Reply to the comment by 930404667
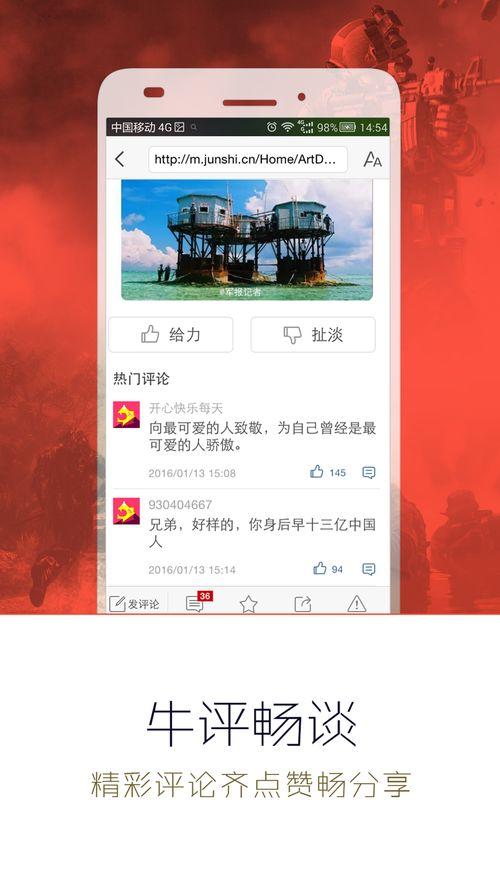The width and height of the screenshot is (500, 888). tap(369, 569)
